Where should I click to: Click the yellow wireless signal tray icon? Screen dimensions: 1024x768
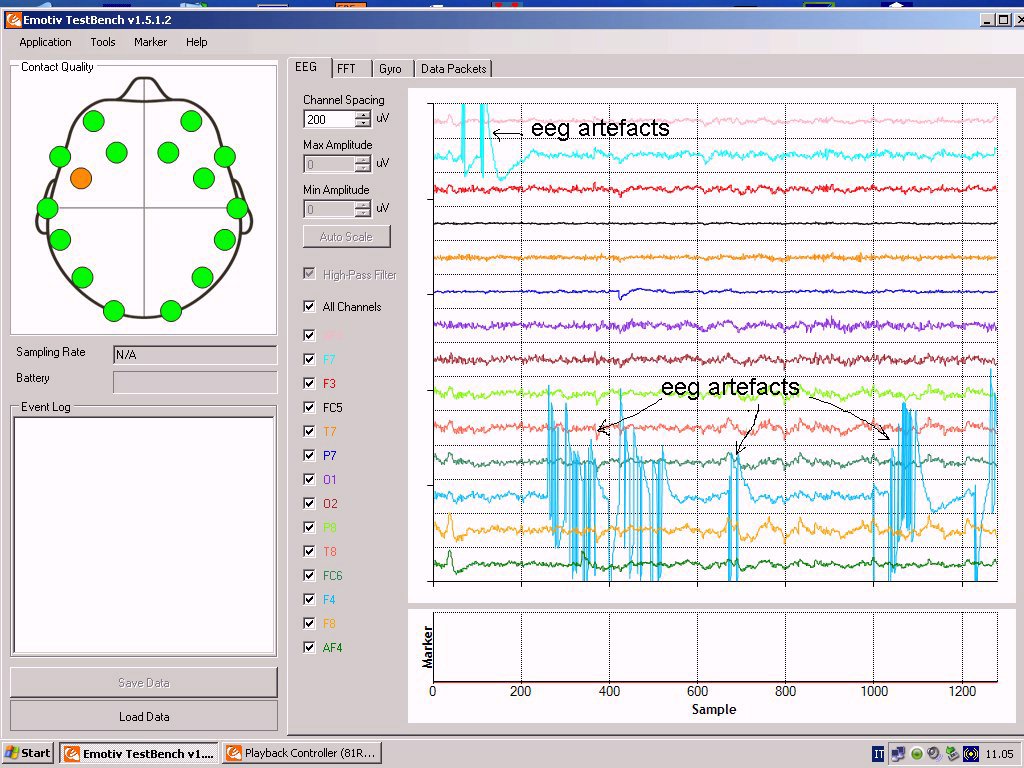(x=970, y=754)
